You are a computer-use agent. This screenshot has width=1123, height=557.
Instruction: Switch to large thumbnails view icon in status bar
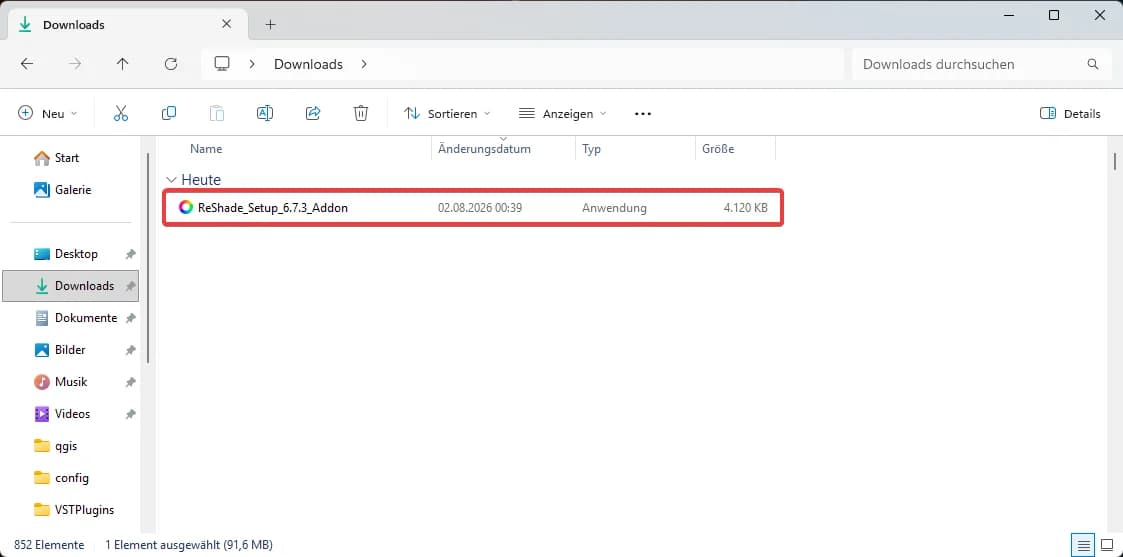1107,545
